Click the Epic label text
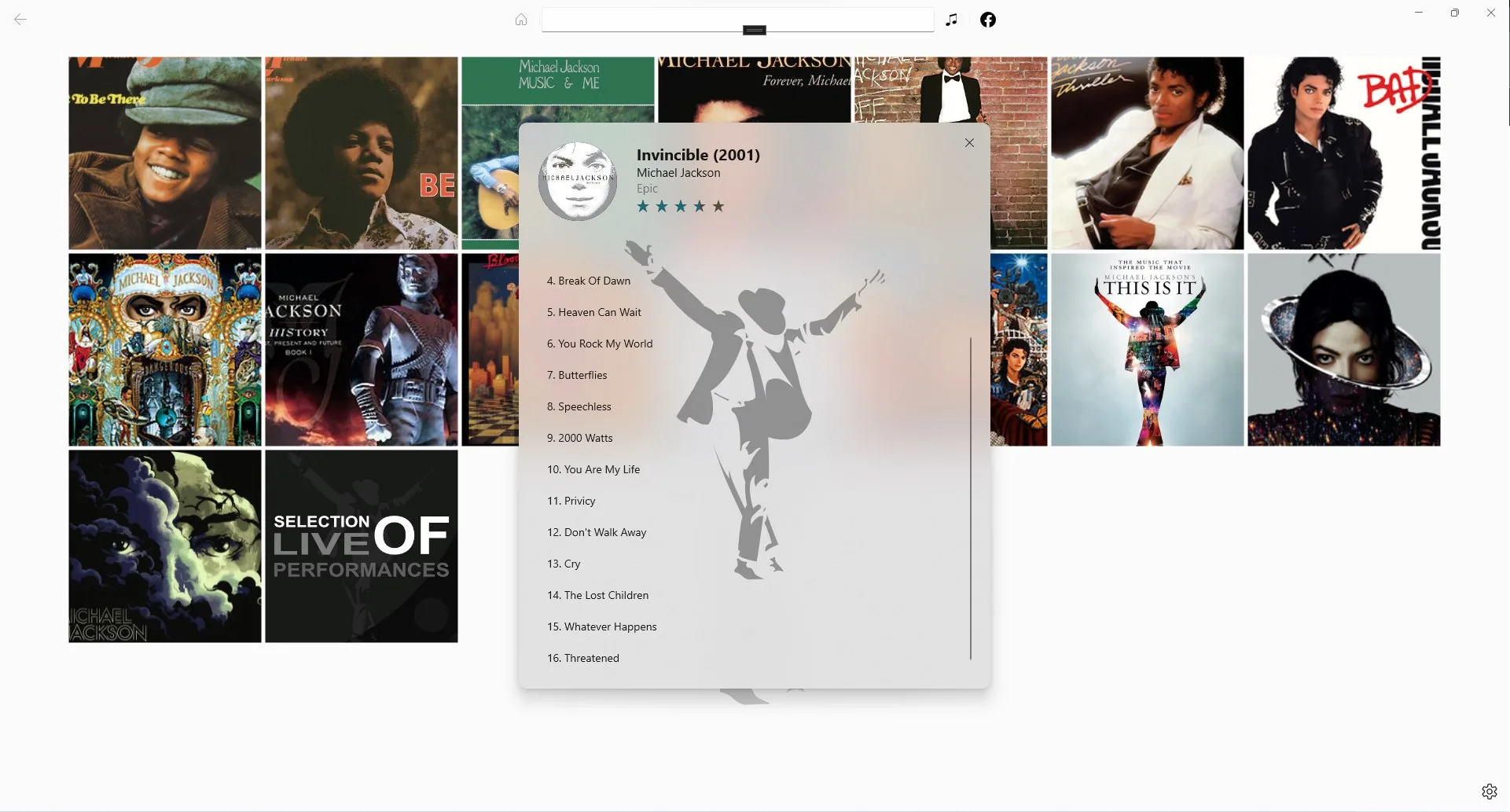 [647, 189]
